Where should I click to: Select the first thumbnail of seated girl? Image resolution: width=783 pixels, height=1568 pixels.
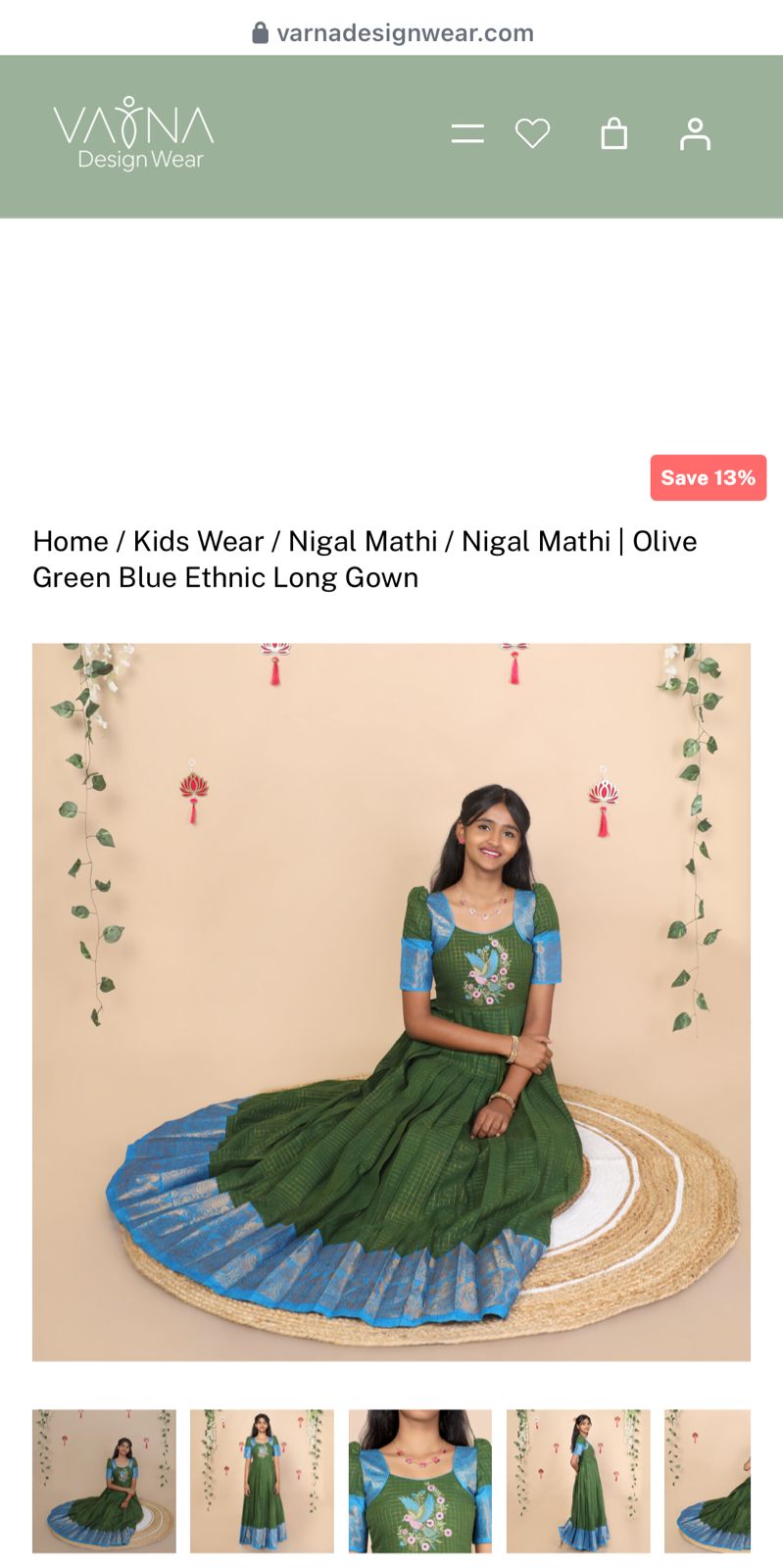[104, 1482]
